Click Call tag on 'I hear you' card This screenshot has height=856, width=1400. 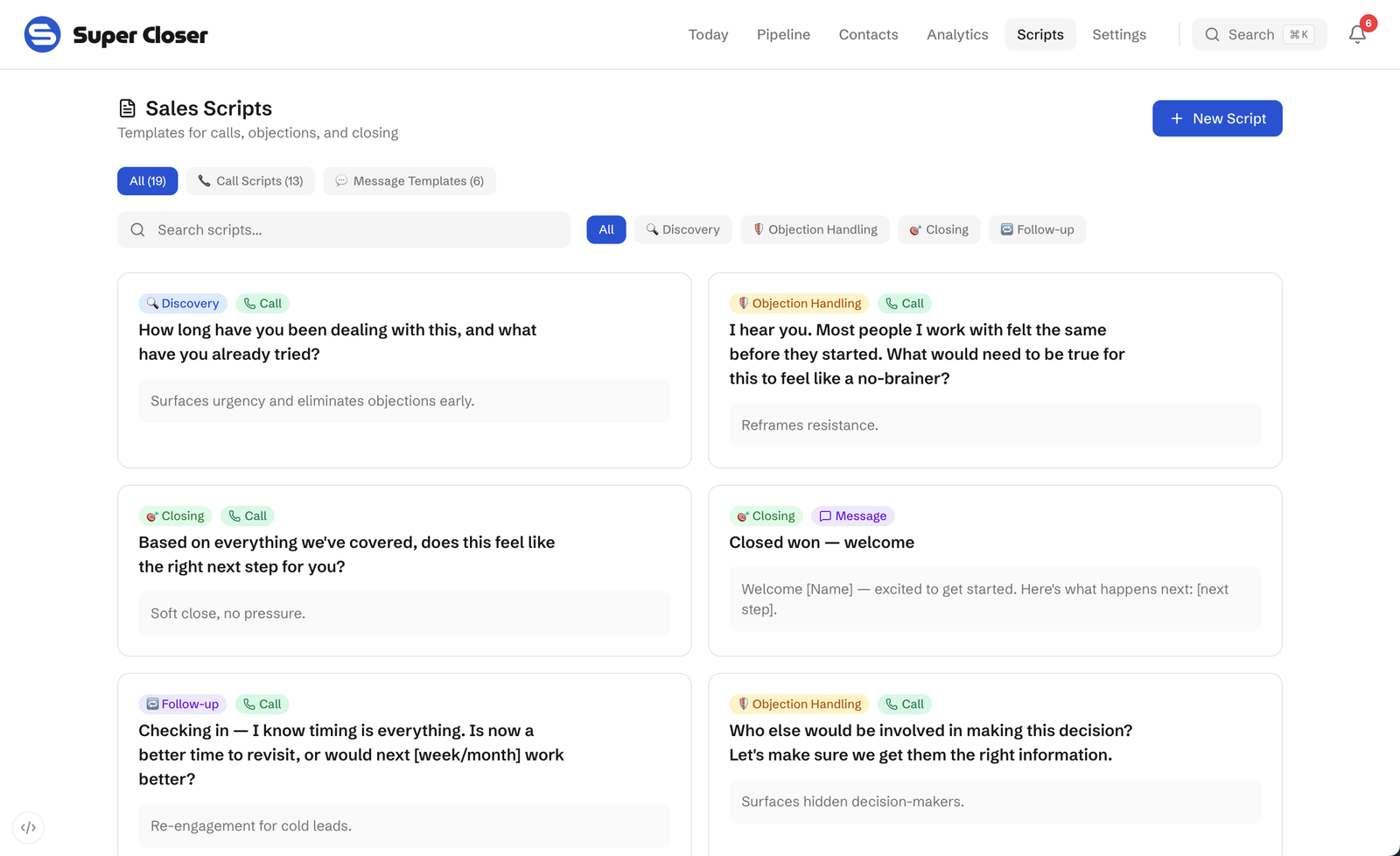pos(905,303)
